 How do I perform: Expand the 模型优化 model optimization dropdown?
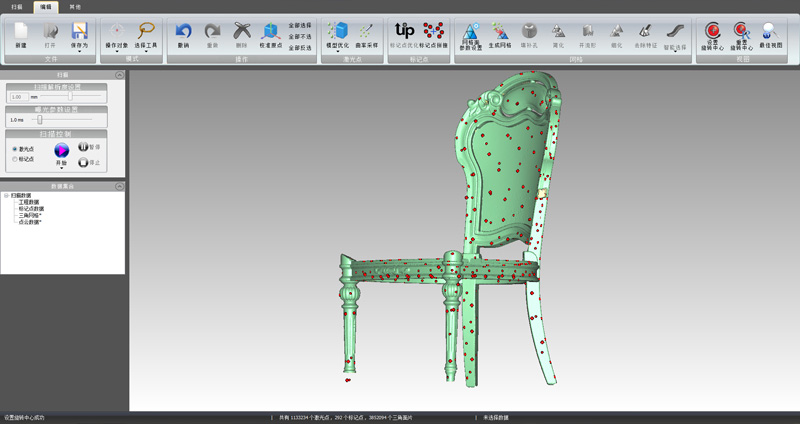click(x=338, y=52)
